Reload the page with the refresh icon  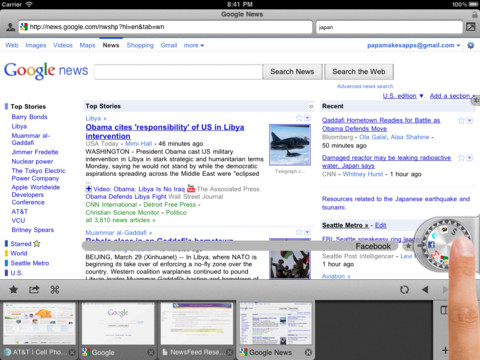404,289
